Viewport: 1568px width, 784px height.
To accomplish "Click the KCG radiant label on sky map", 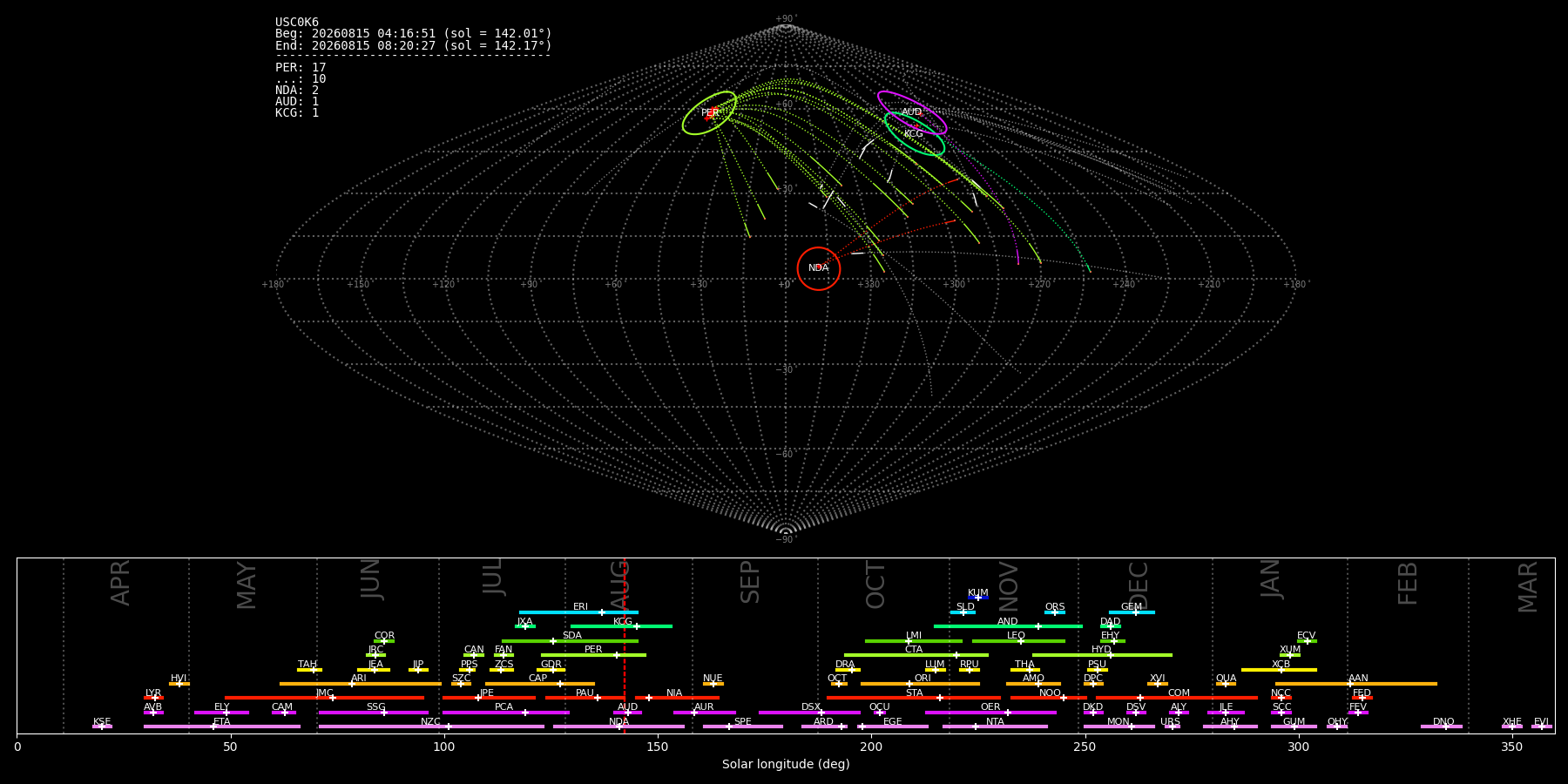I will click(913, 134).
